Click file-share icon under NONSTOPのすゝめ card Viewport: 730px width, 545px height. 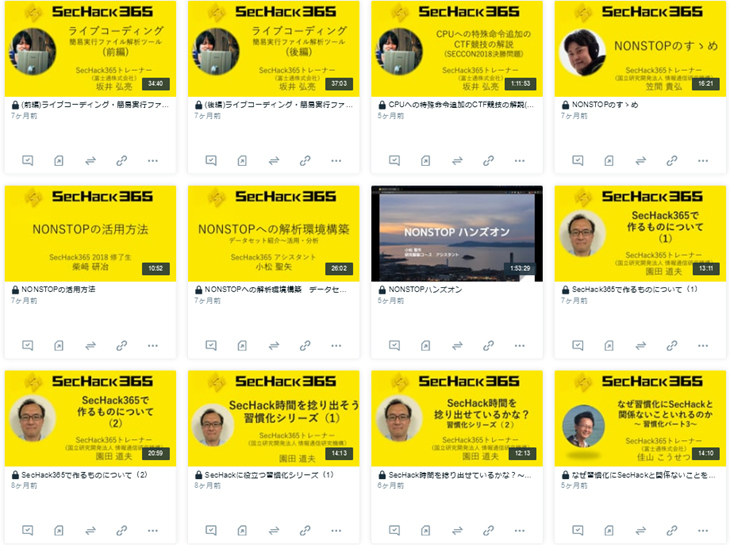point(608,161)
